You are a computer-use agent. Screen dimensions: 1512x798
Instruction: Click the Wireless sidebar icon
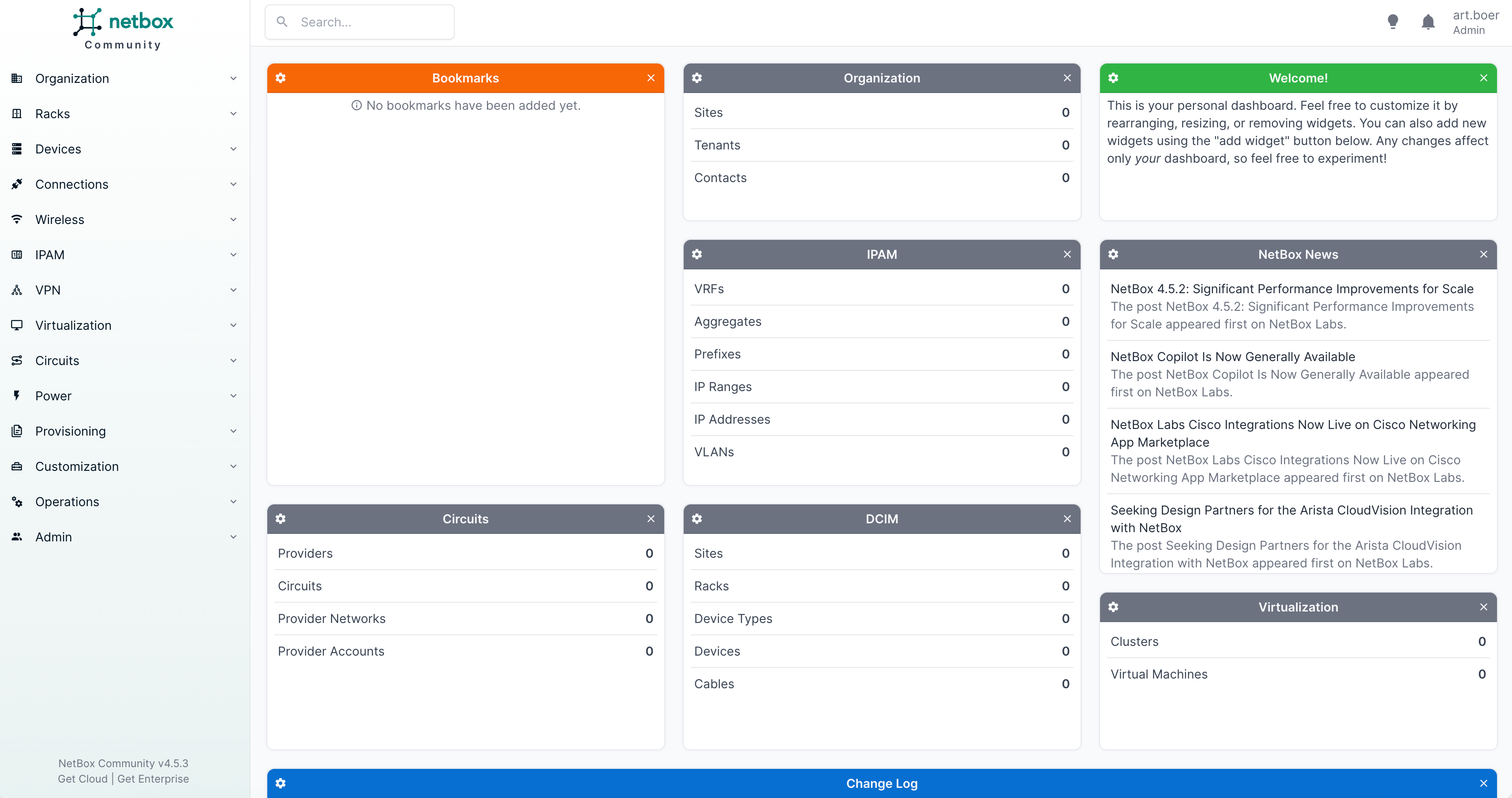tap(16, 220)
